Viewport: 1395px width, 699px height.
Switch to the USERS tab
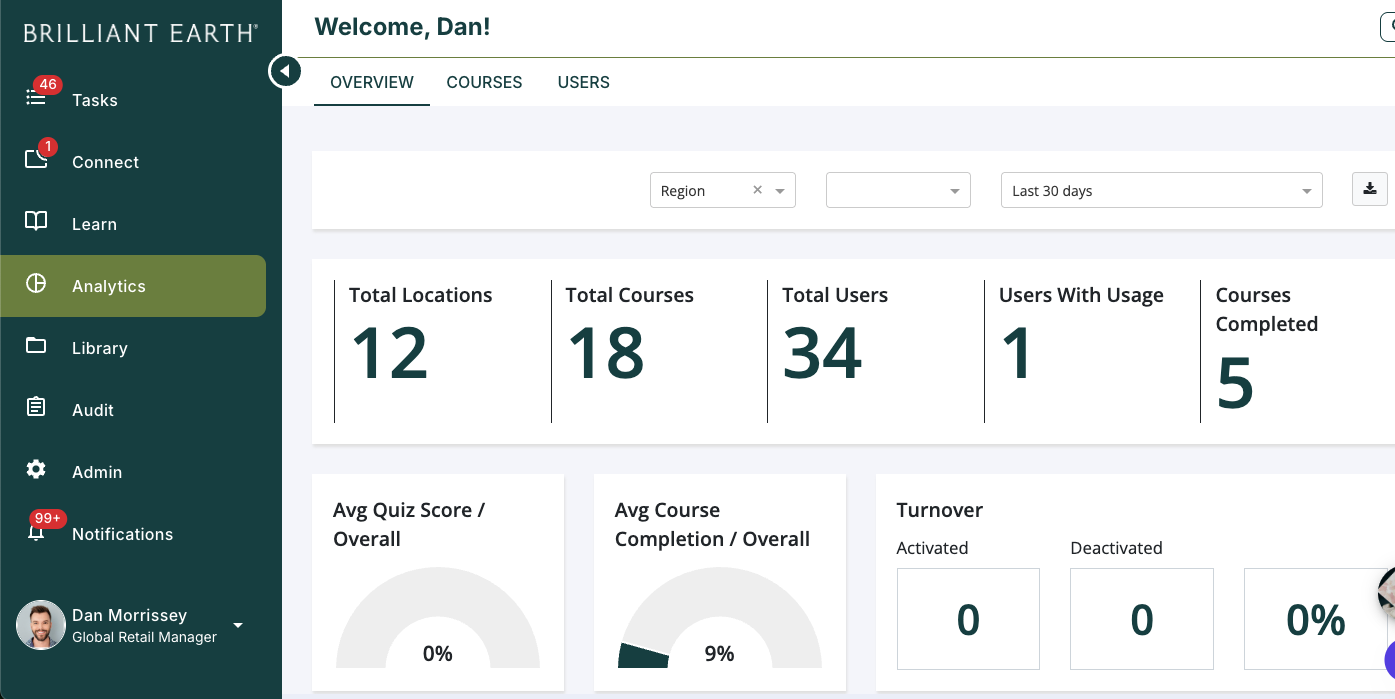(584, 83)
